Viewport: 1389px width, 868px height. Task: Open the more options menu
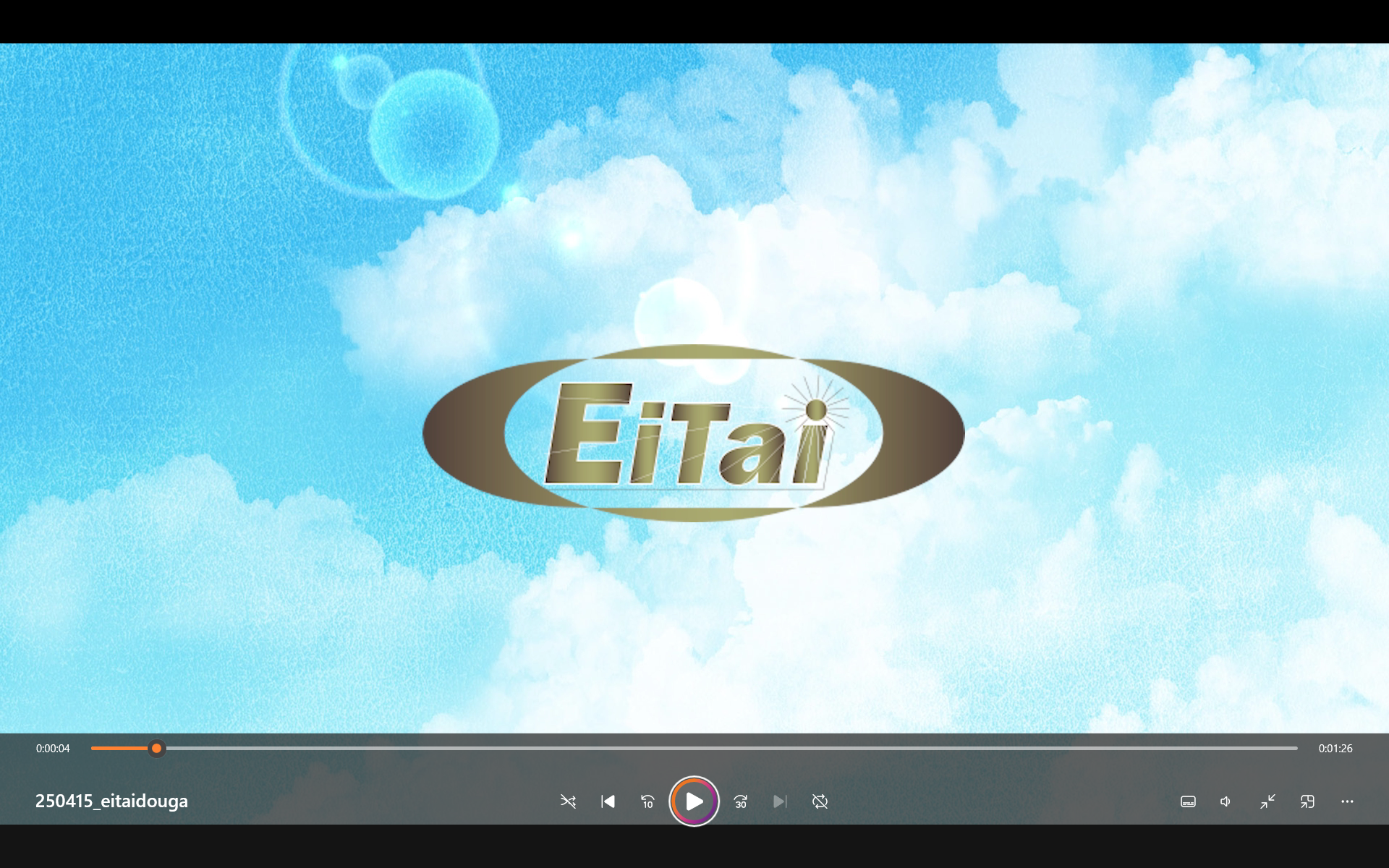tap(1347, 801)
